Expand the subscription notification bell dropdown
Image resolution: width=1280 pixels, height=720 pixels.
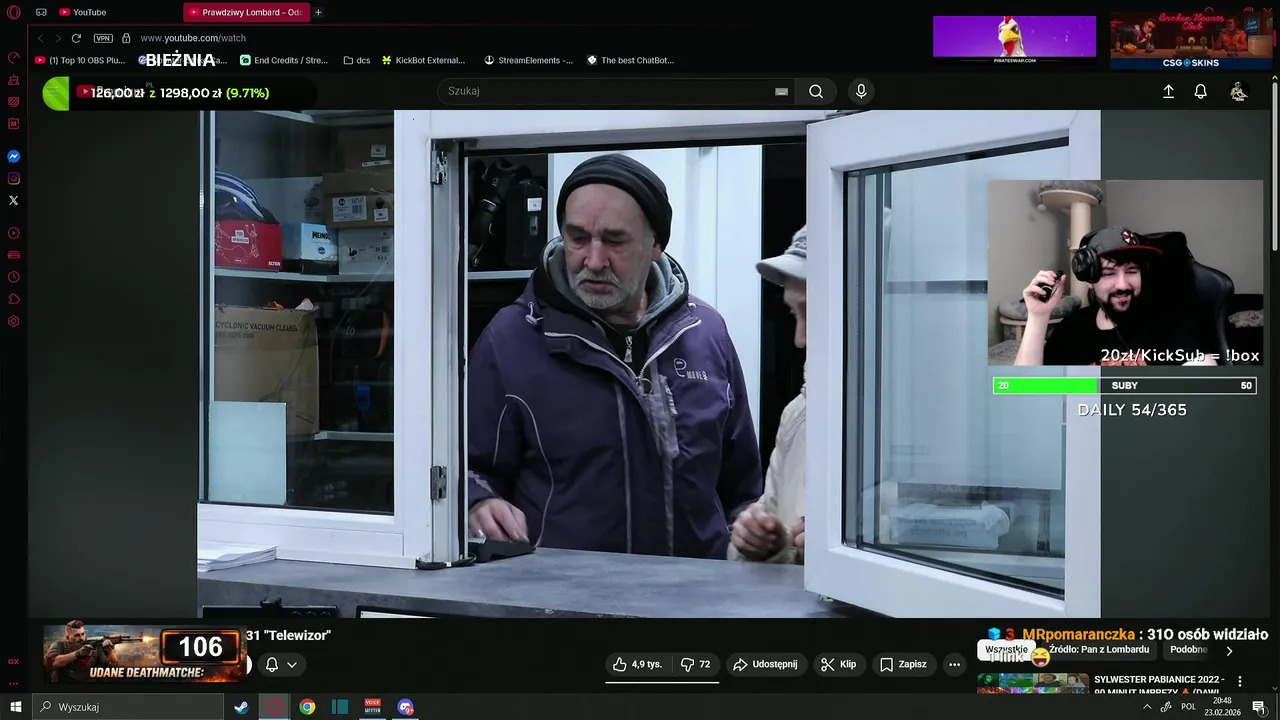[281, 664]
